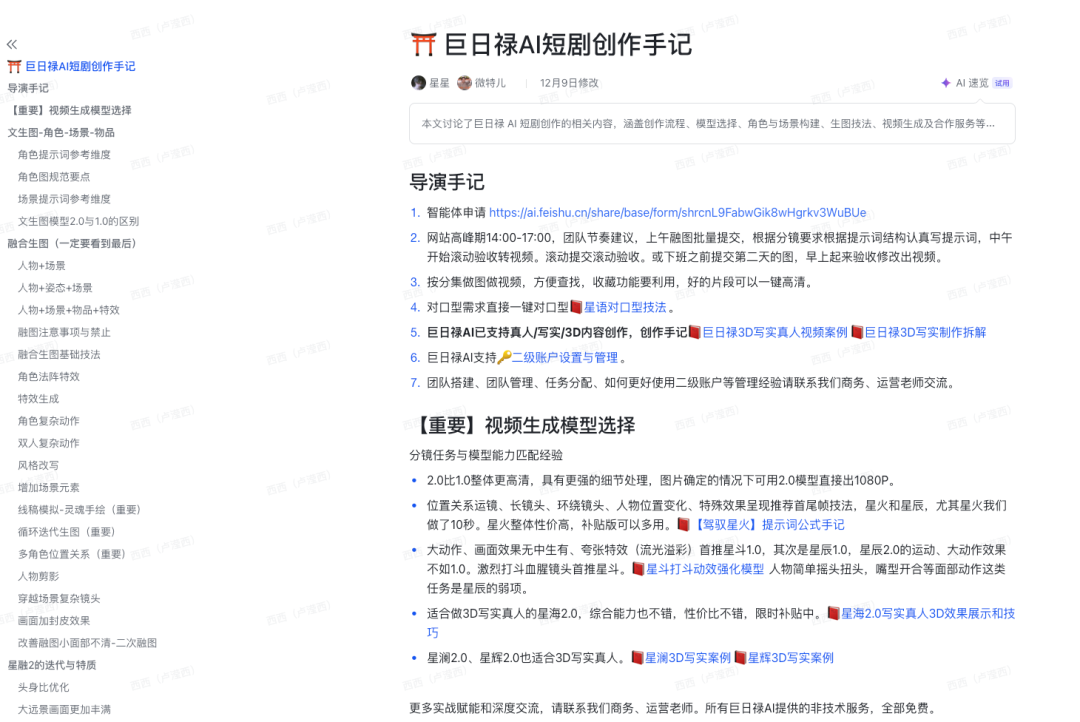The height and width of the screenshot is (722, 1080).
Task: Select 循环迭代生图（重要） in the outline
Action: 70,532
